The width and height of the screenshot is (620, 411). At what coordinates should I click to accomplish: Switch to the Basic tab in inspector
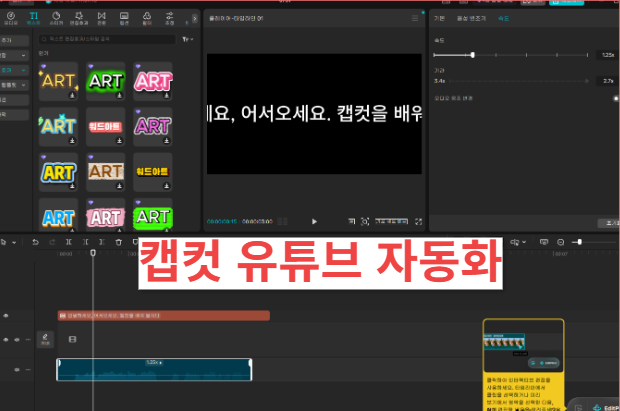439,18
